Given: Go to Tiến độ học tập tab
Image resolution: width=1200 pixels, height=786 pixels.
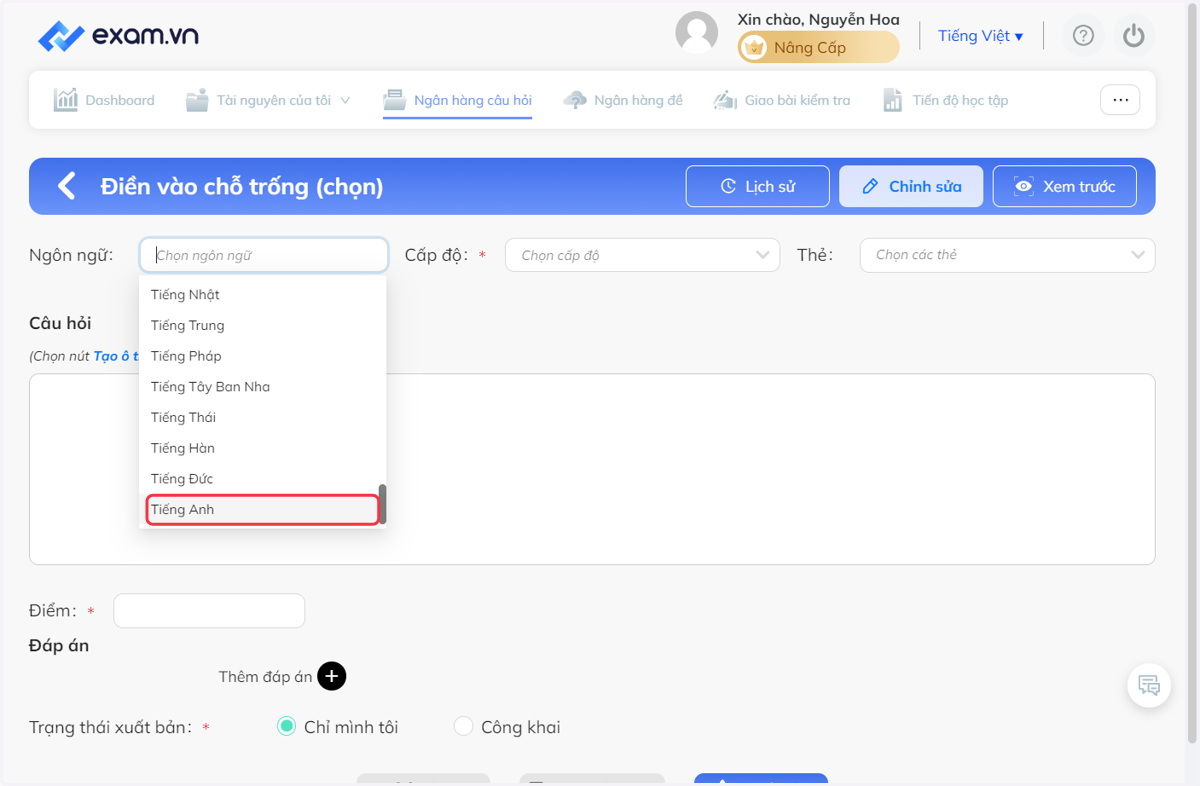Looking at the screenshot, I should pyautogui.click(x=945, y=100).
